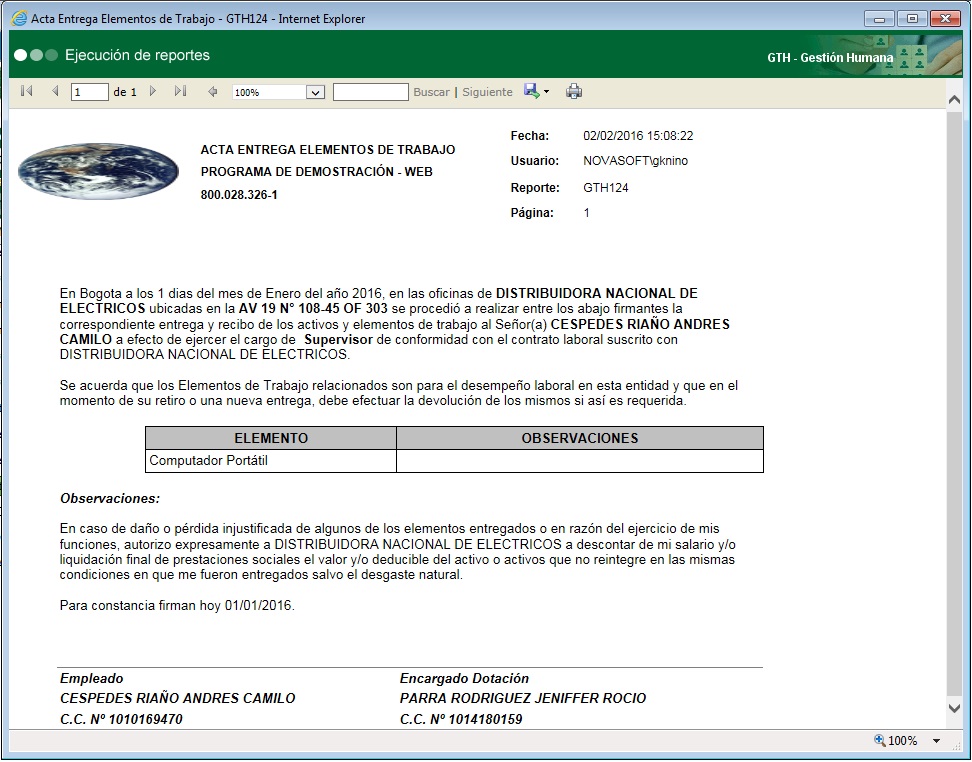Click the search text field on the toolbar

[x=370, y=91]
